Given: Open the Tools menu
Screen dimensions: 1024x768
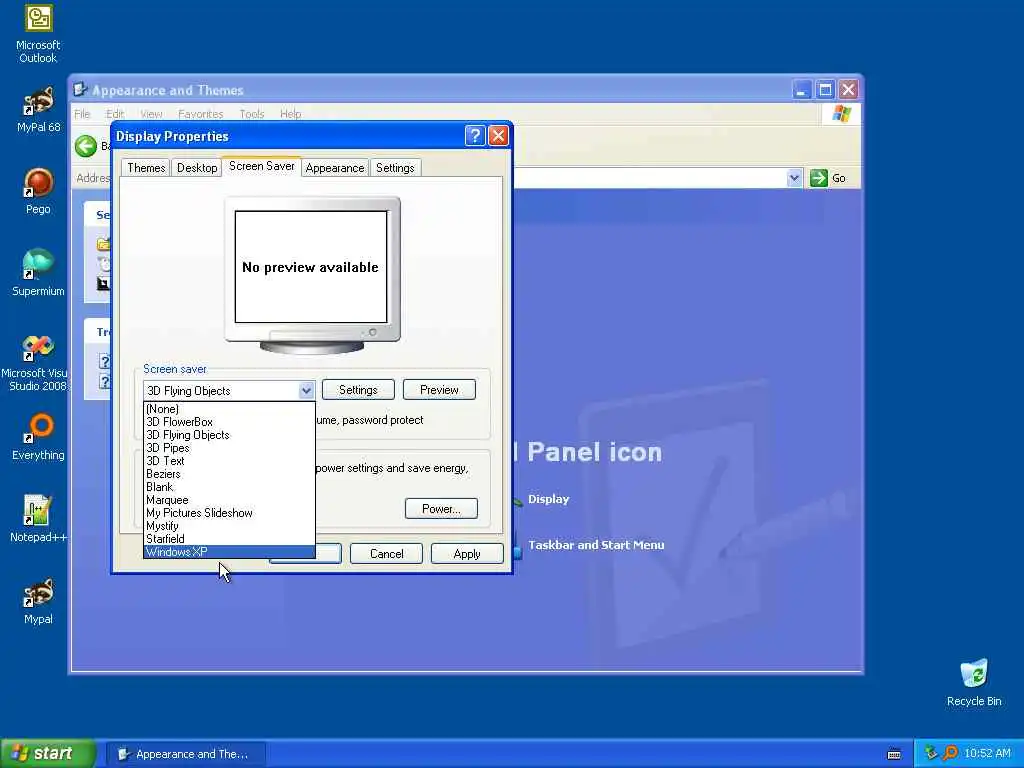Looking at the screenshot, I should (x=251, y=114).
